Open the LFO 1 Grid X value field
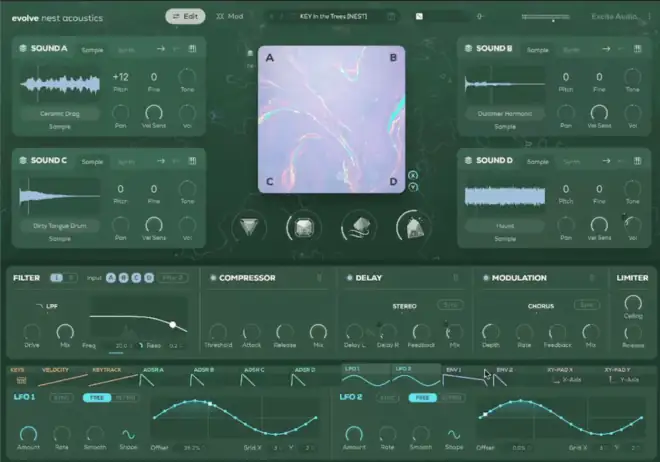This screenshot has height=462, width=660. click(x=276, y=448)
